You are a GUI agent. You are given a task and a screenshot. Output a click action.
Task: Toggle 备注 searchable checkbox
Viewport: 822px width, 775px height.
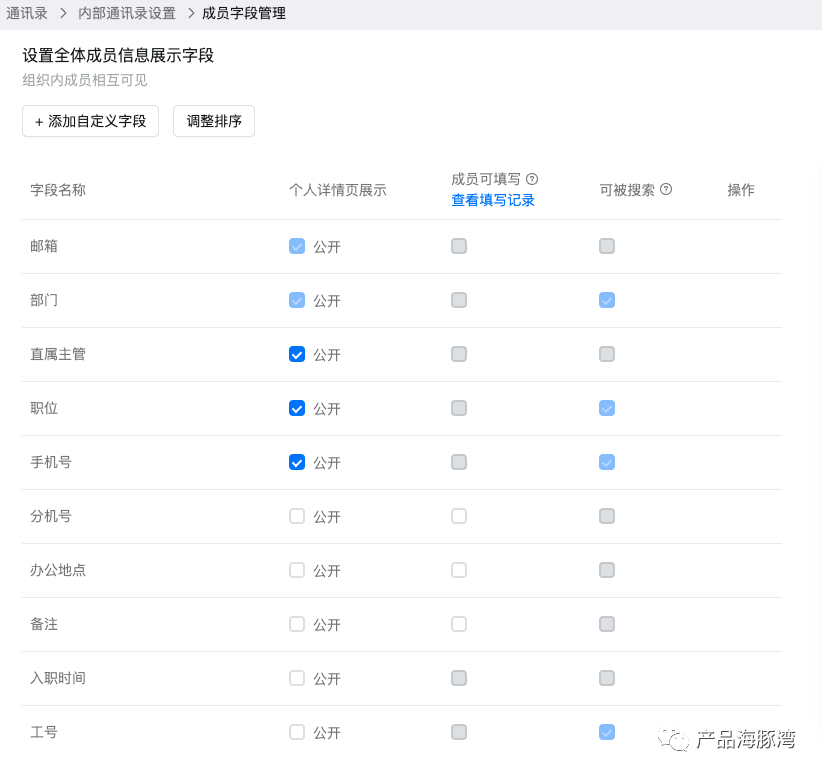pyautogui.click(x=607, y=624)
